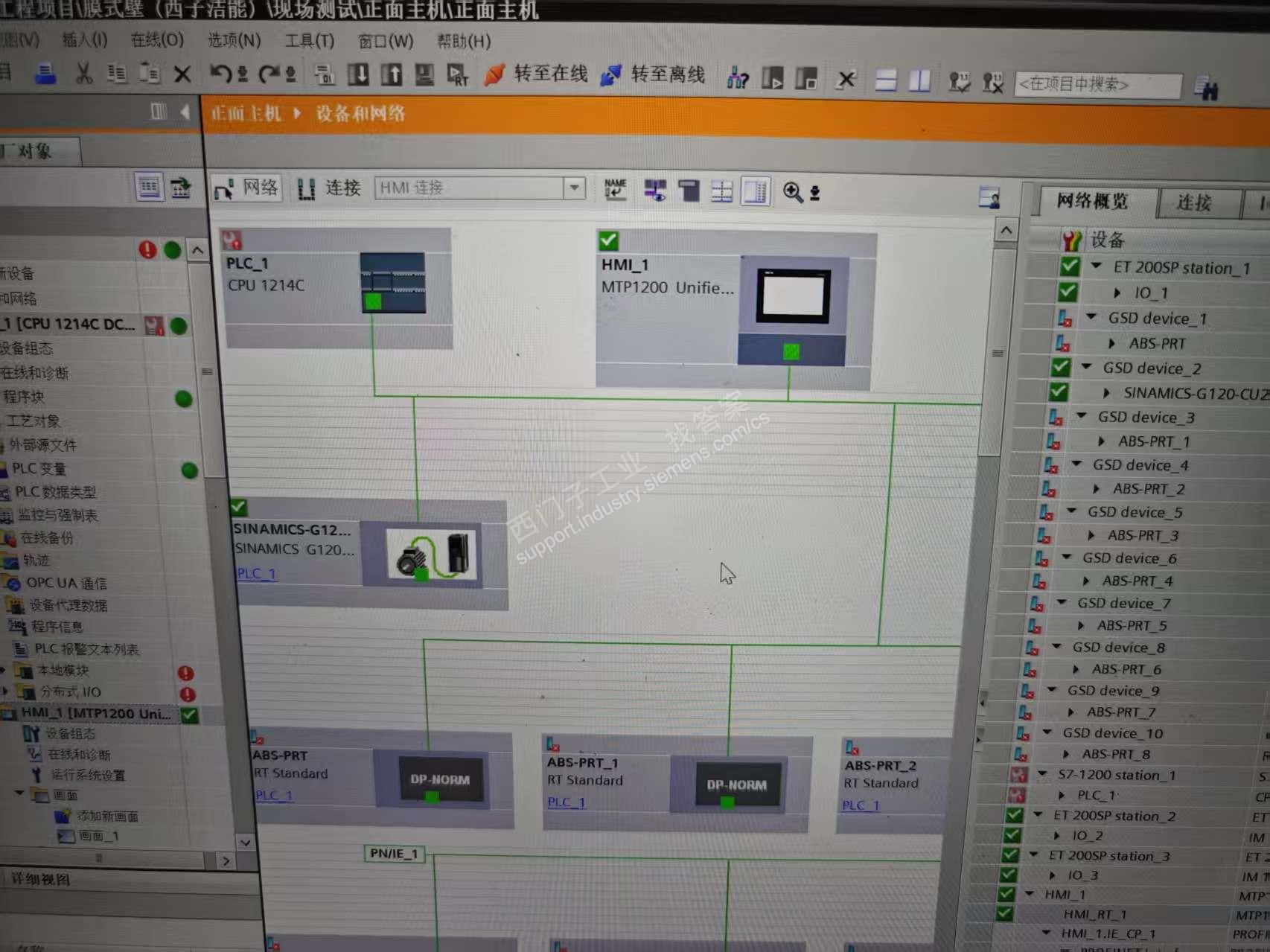
Task: Click the network view scroll-up arrow
Action: tap(1006, 230)
